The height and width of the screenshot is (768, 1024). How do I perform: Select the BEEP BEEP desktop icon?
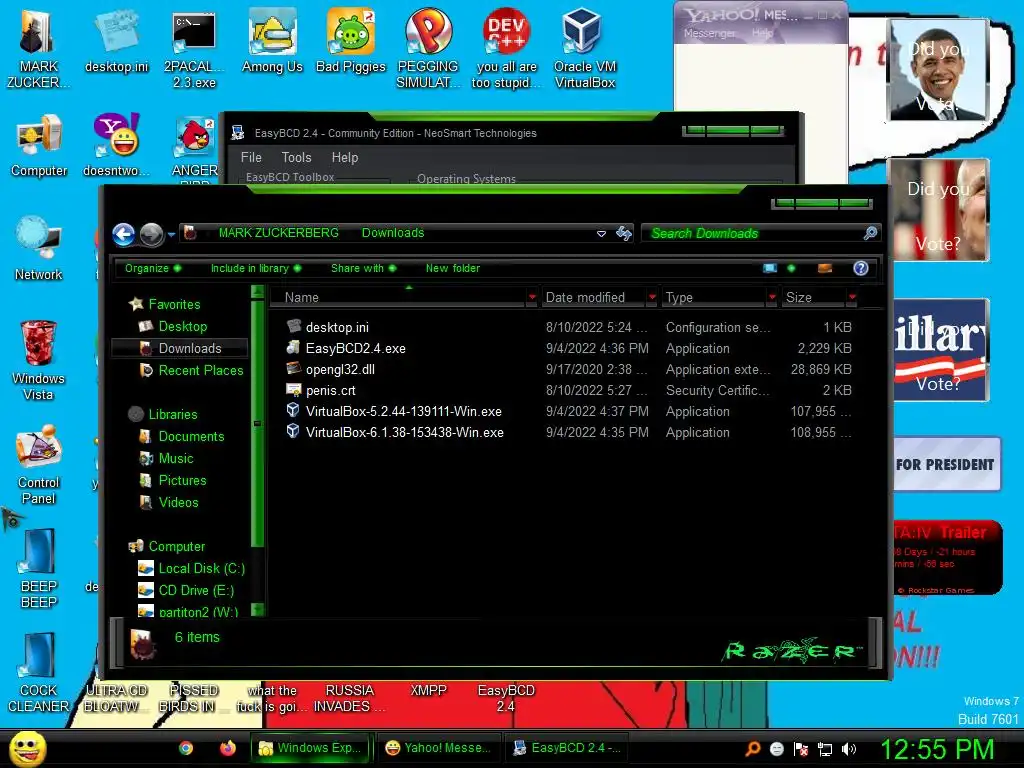point(39,567)
